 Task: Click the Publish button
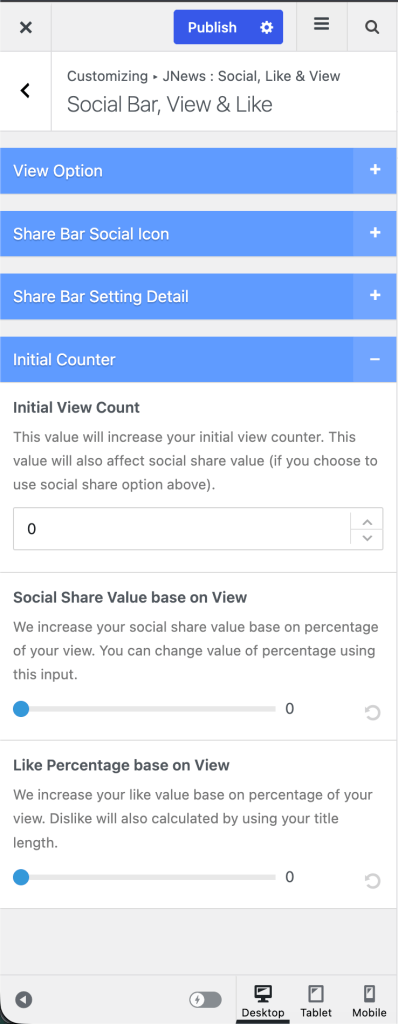(212, 27)
